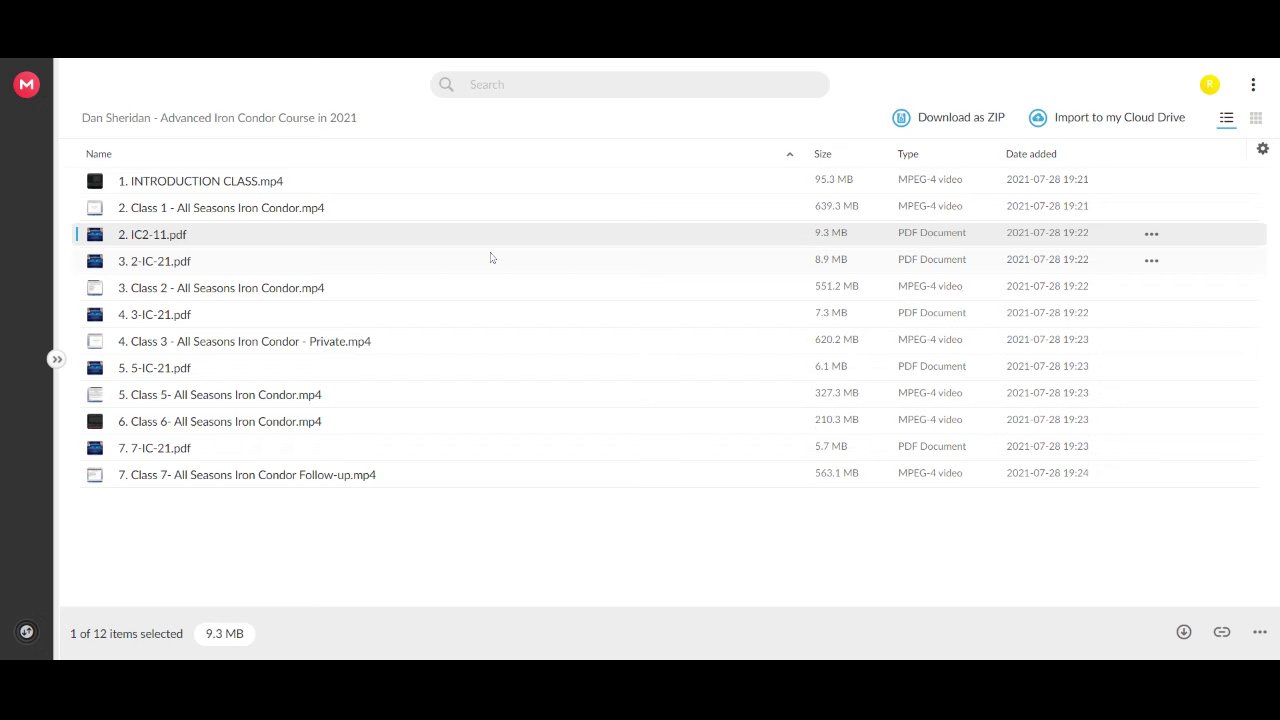Screen dimensions: 1280x720
Task: Sort by Date added column header
Action: [x=1031, y=154]
